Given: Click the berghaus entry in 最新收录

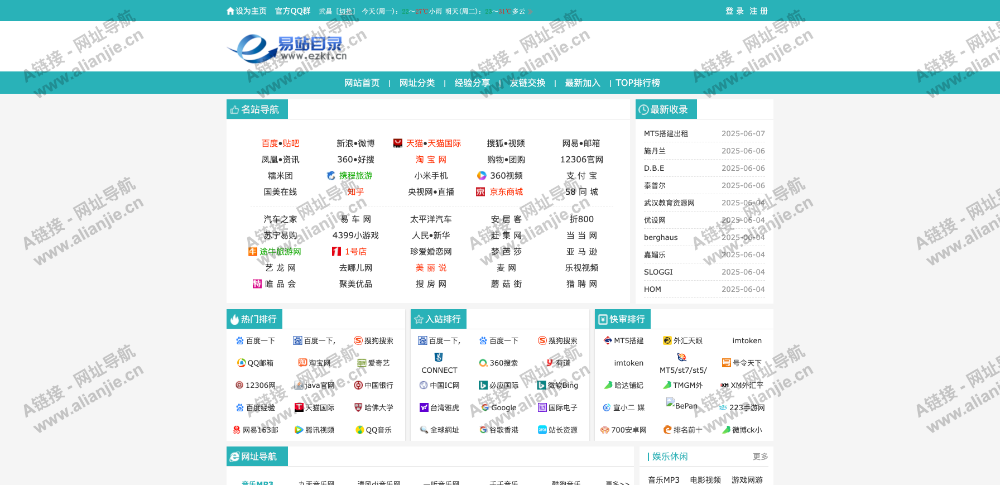Looking at the screenshot, I should [x=661, y=237].
